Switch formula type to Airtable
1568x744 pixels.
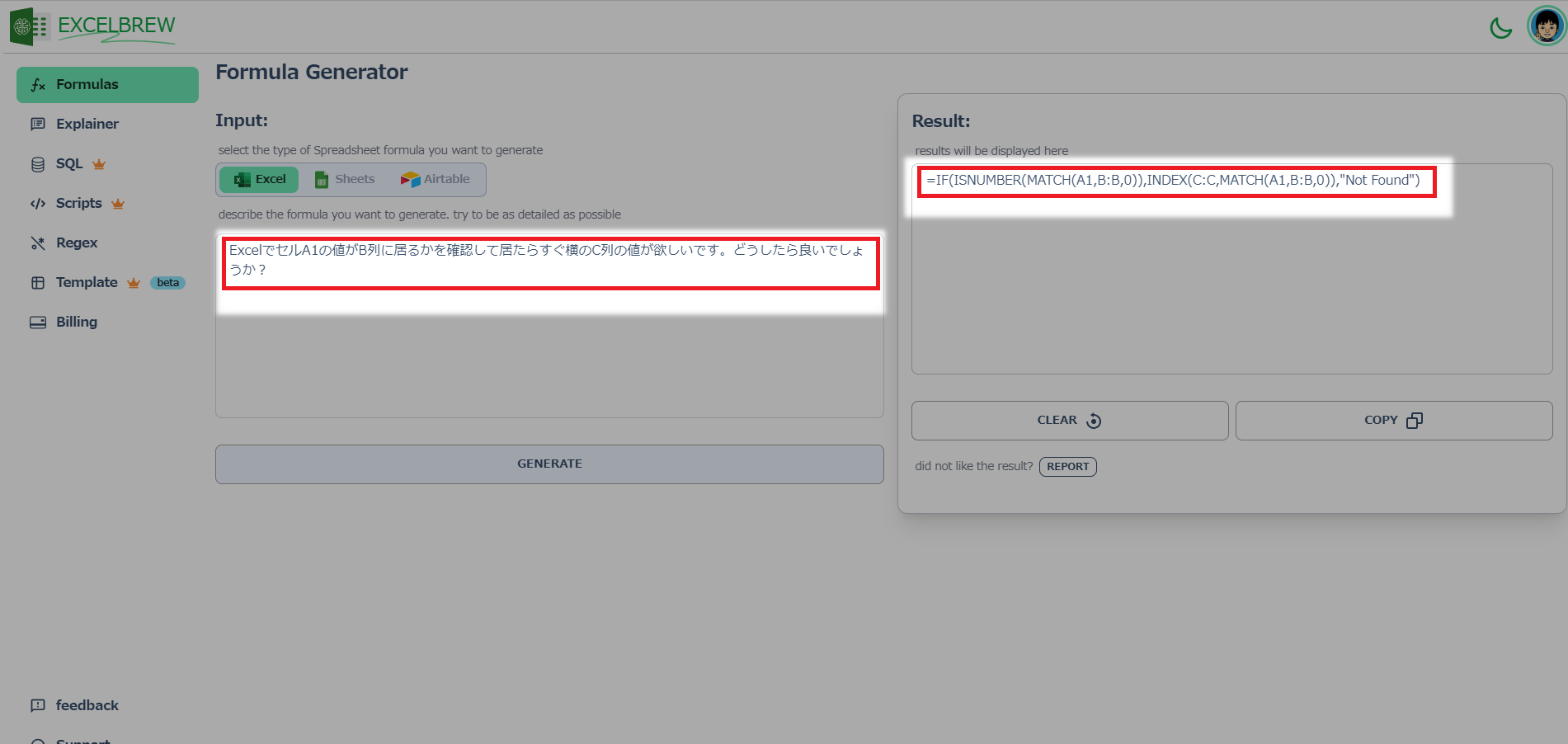tap(436, 179)
